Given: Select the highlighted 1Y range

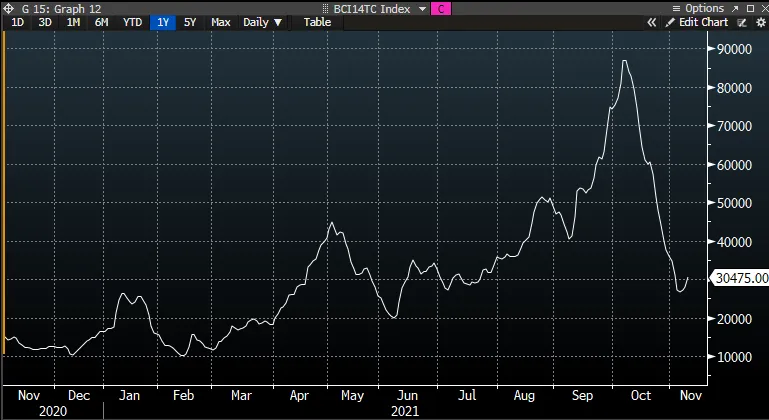Looking at the screenshot, I should 163,22.
